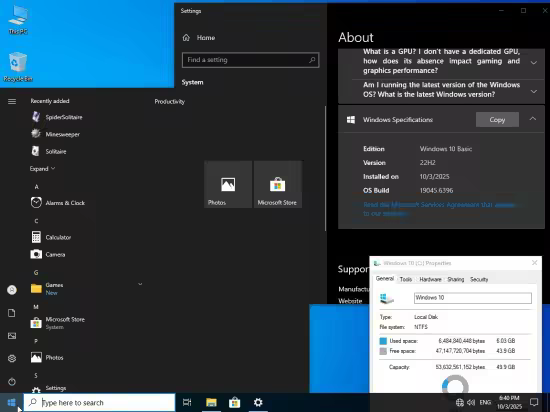
Task: Open Task View on the taskbar
Action: click(187, 403)
